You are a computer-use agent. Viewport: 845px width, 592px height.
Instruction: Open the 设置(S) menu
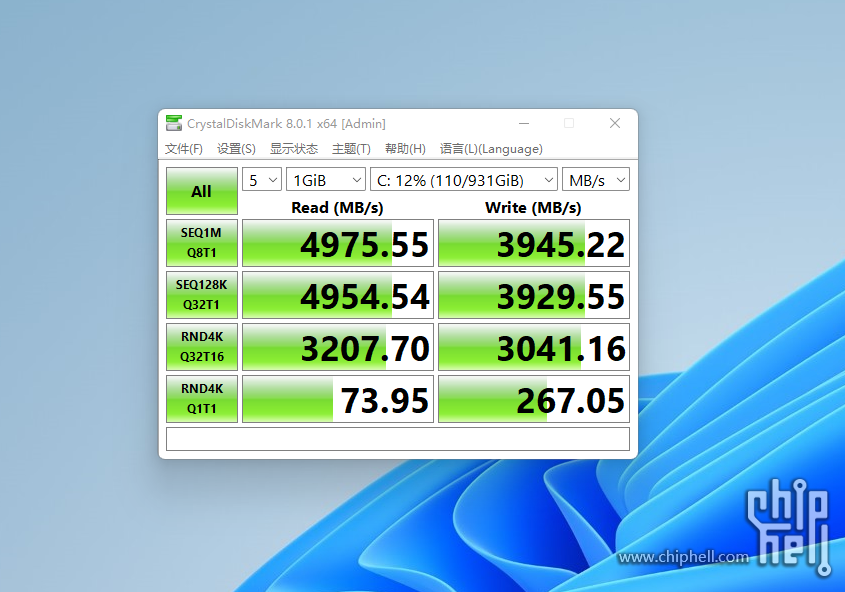pyautogui.click(x=236, y=149)
